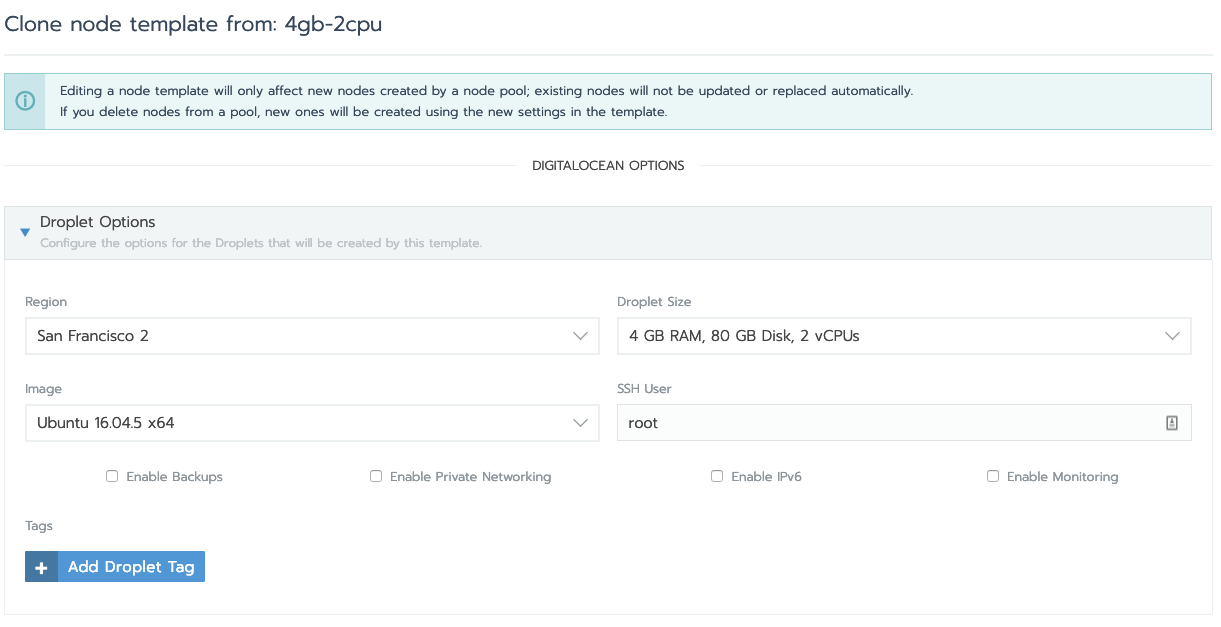1221x627 pixels.
Task: Click the Enable Monitoring label text
Action: [x=1062, y=477]
